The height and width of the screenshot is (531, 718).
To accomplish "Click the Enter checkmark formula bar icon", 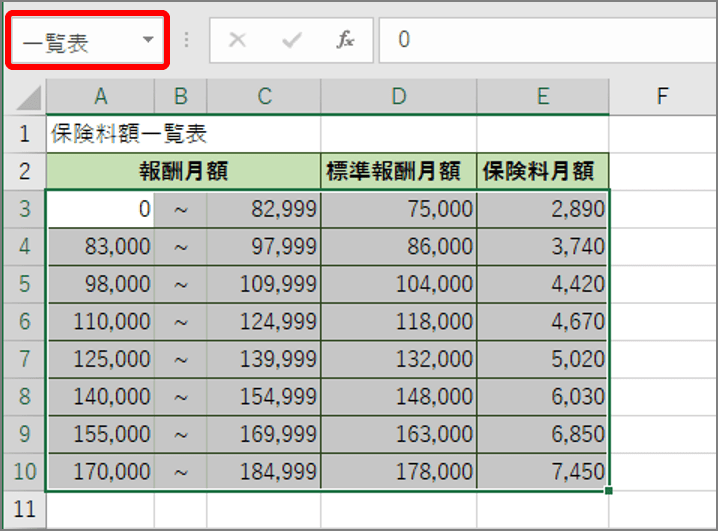I will [x=292, y=40].
